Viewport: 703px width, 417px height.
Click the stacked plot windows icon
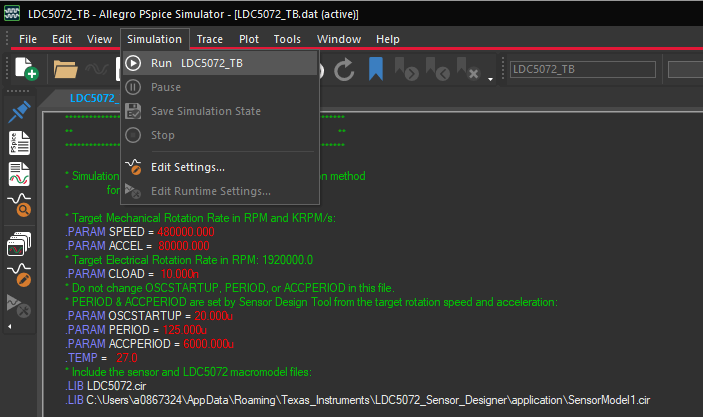(x=20, y=241)
